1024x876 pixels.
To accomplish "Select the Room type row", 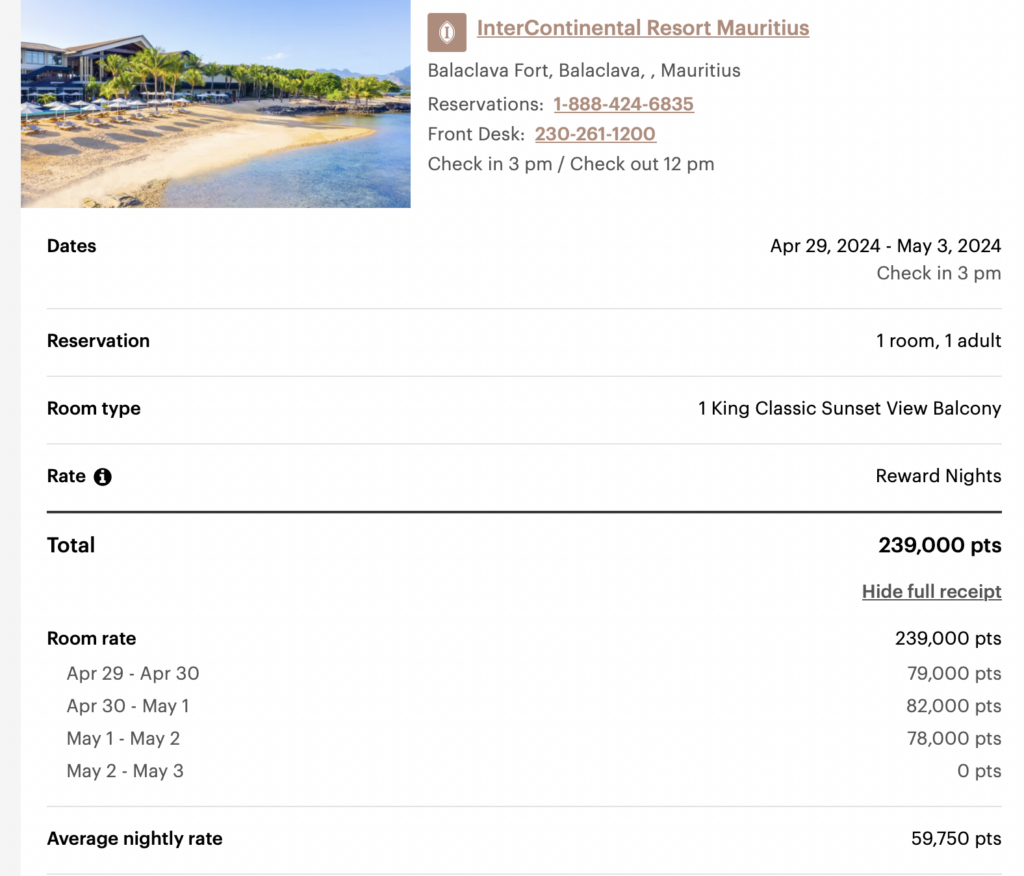I will coord(93,408).
